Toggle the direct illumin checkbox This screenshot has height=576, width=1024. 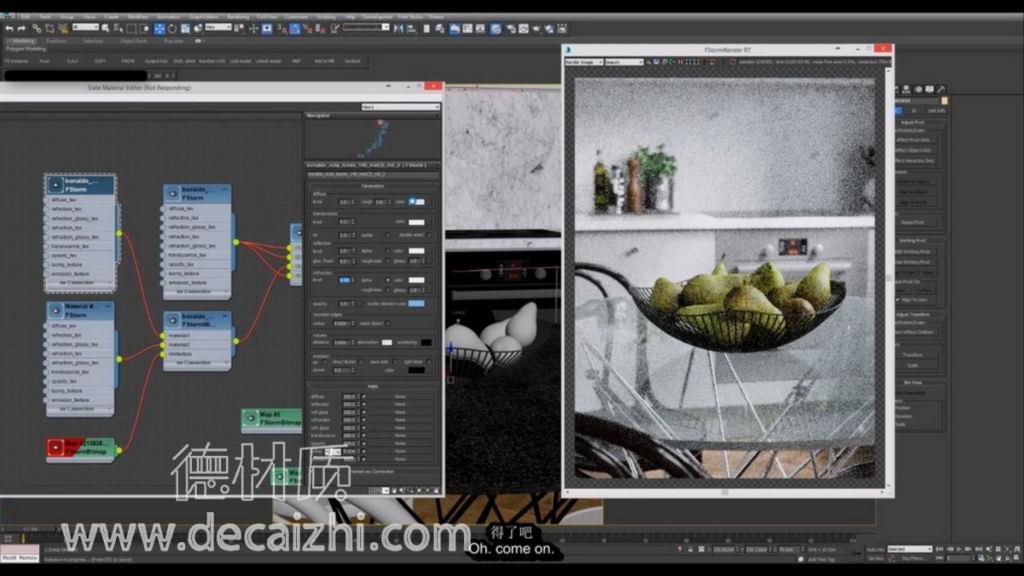[x=360, y=362]
